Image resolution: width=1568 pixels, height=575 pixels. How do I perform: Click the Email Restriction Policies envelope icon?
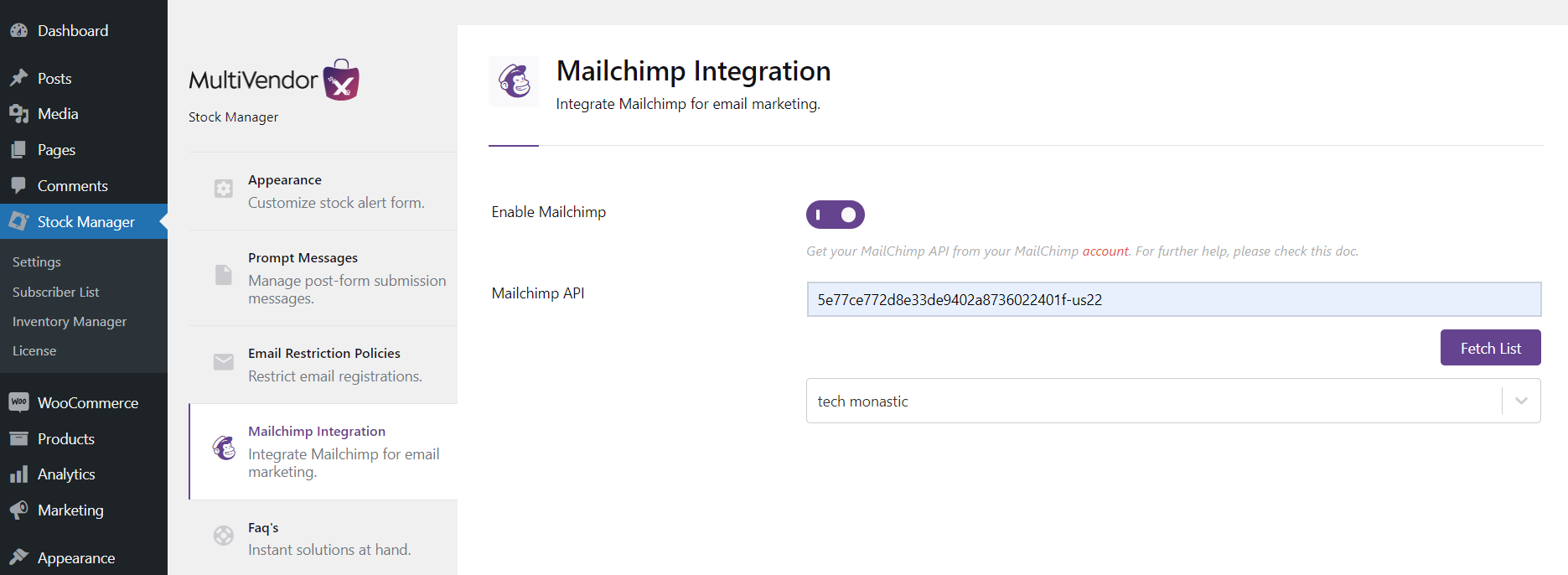224,362
